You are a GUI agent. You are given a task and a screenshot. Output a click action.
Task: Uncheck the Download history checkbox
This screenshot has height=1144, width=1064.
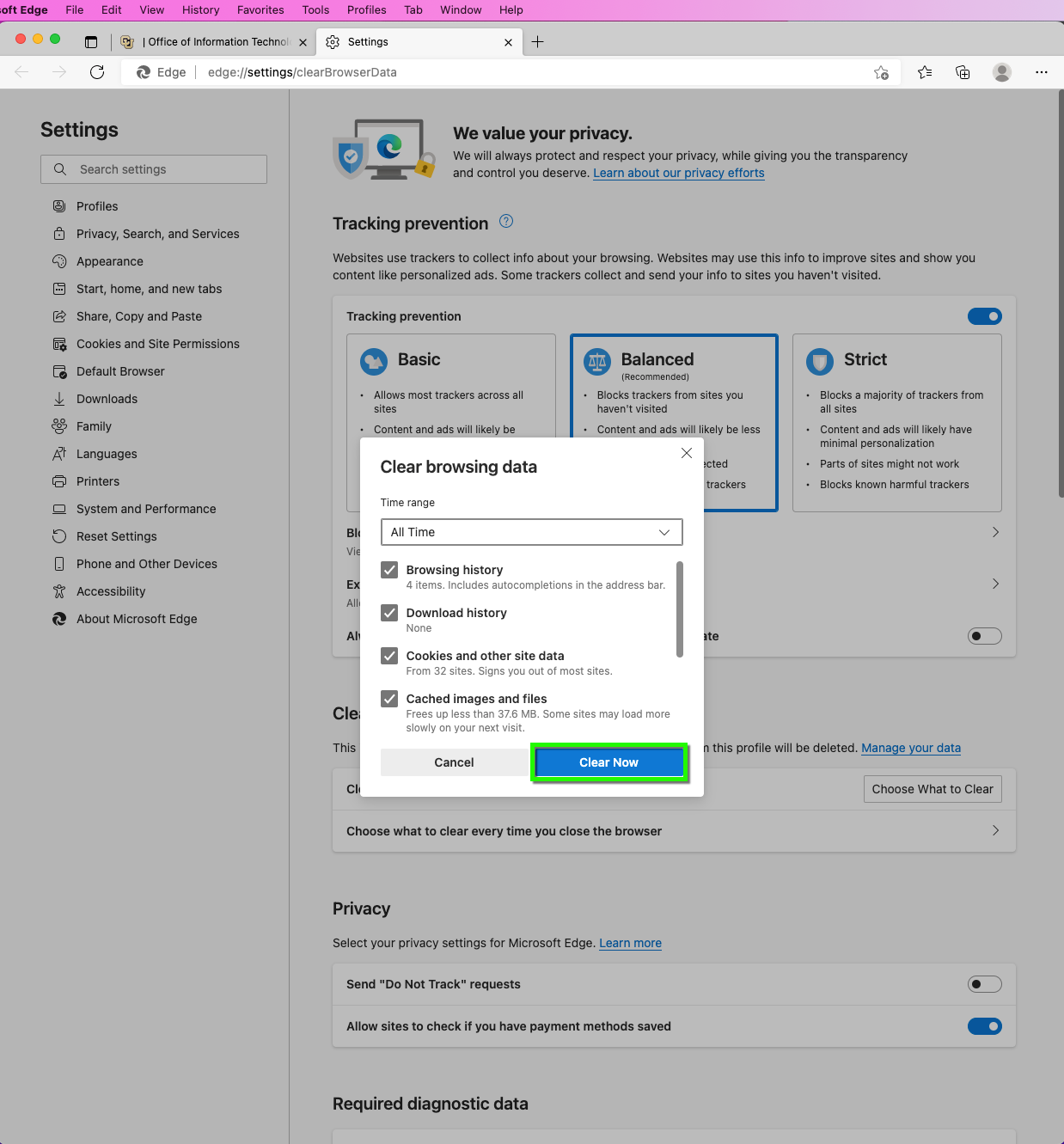pyautogui.click(x=389, y=612)
